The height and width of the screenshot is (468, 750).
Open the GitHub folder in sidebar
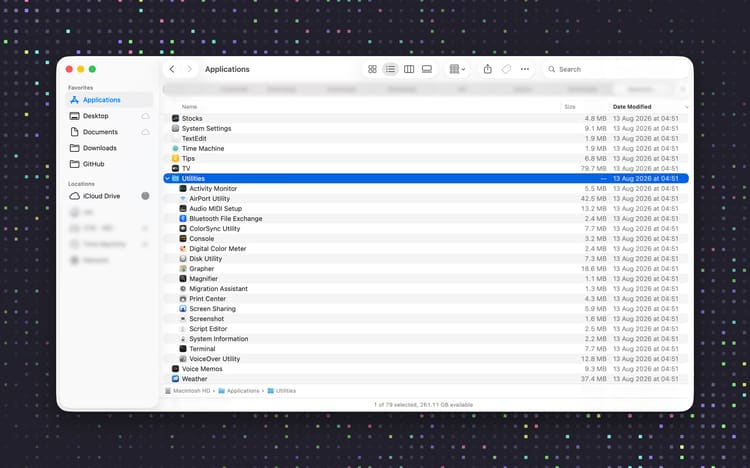click(x=110, y=164)
